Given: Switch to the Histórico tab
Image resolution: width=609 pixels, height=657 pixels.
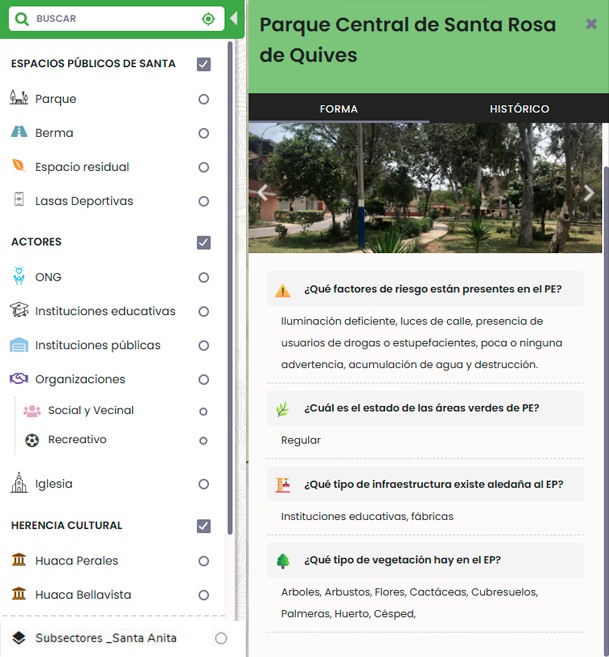Looking at the screenshot, I should 519,109.
